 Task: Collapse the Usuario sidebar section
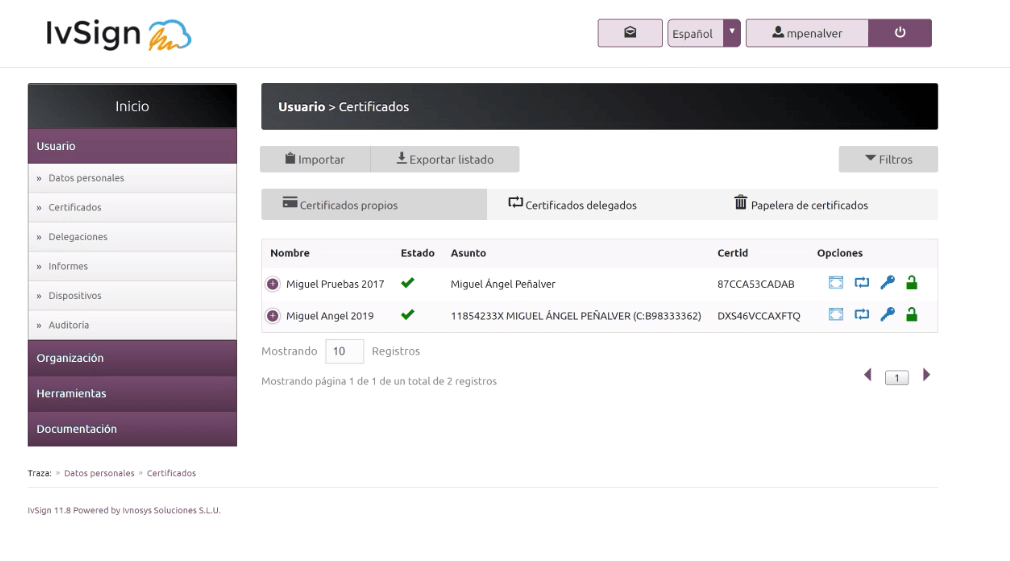coord(132,146)
